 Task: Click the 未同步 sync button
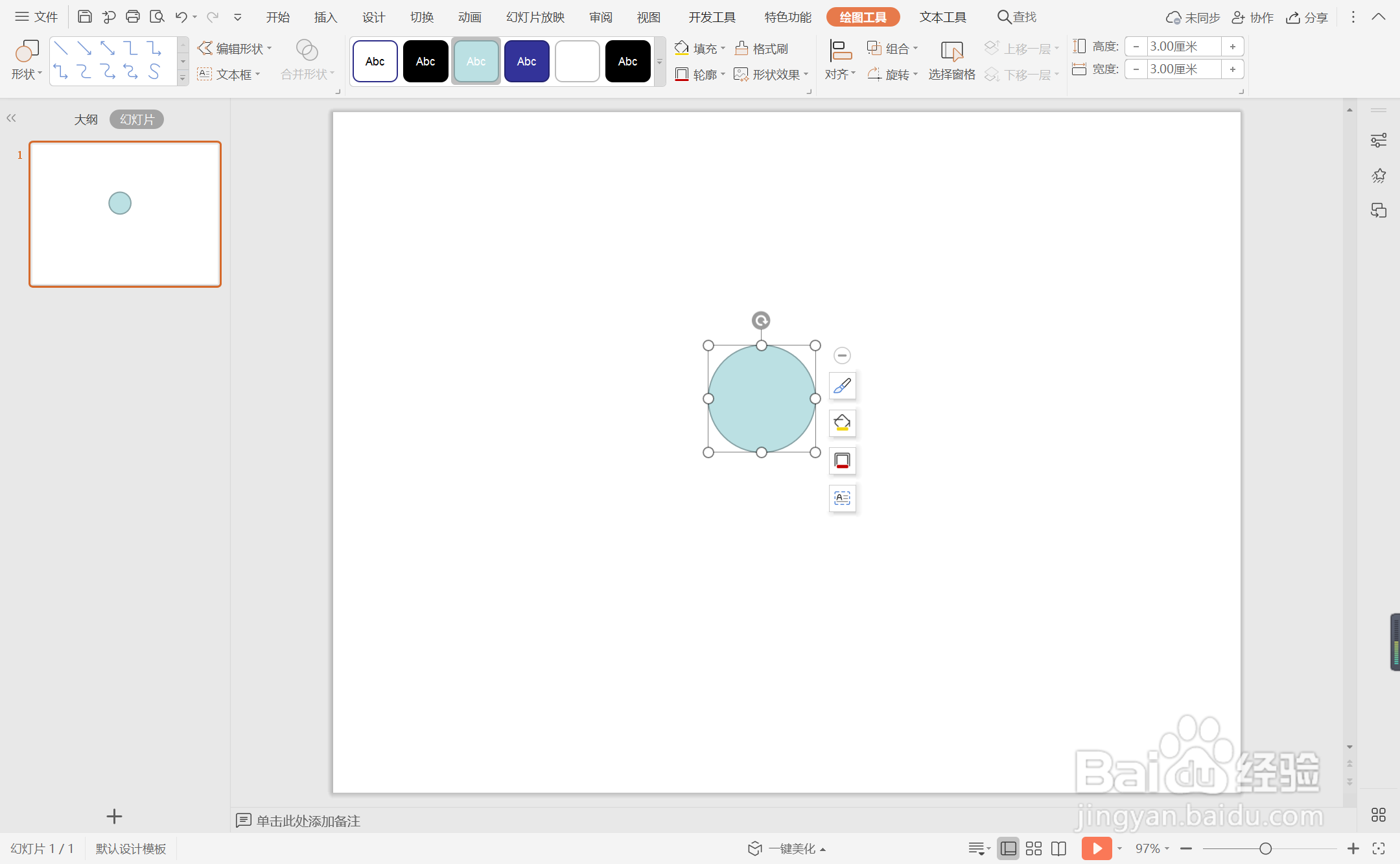coord(1193,18)
